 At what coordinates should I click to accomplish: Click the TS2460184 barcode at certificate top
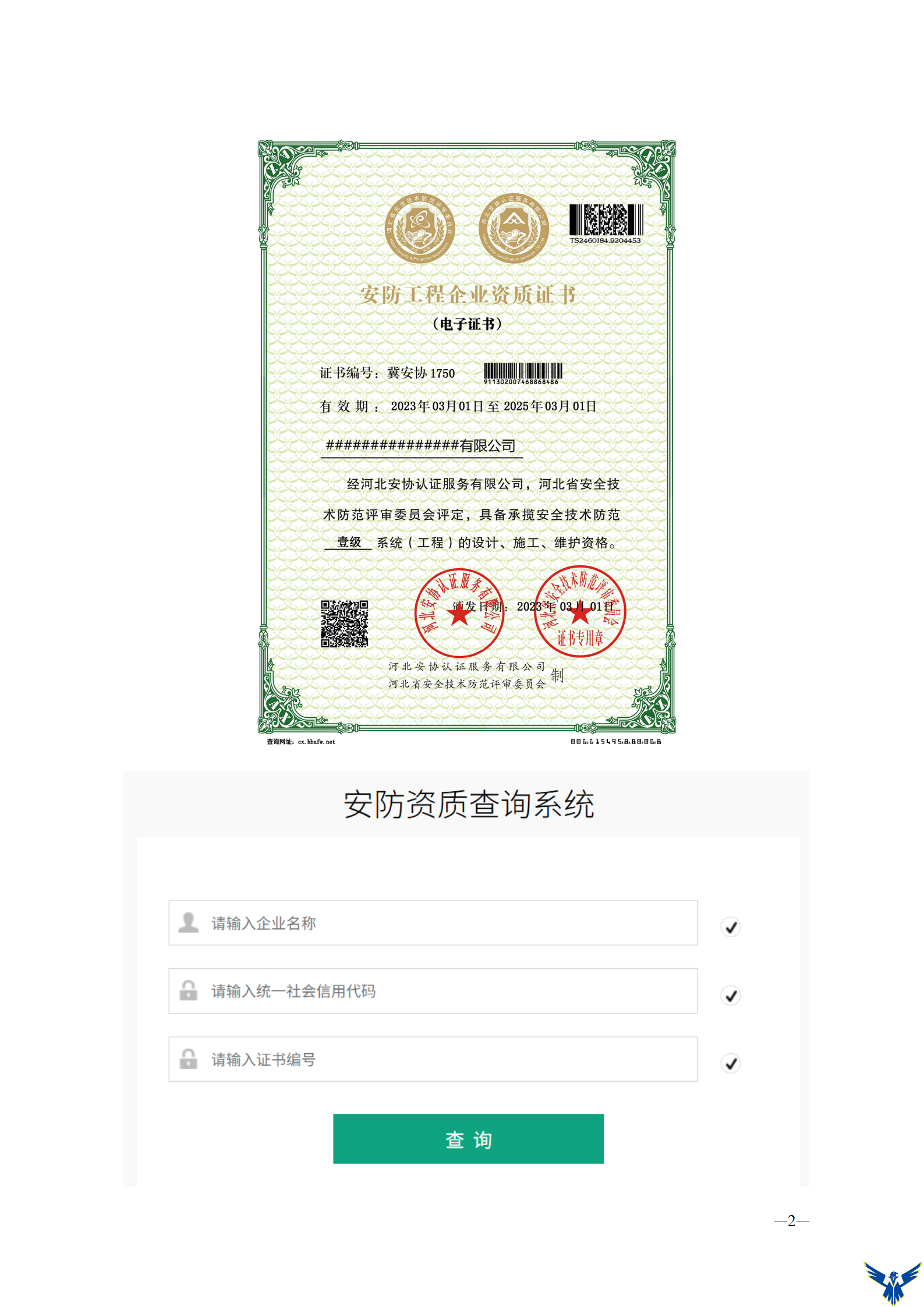click(x=606, y=224)
